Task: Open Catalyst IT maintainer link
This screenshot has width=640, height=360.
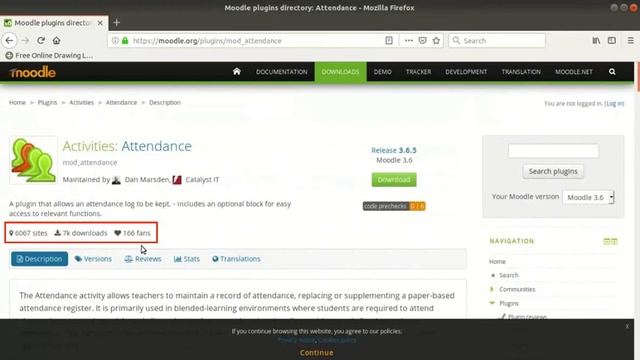Action: [x=202, y=180]
